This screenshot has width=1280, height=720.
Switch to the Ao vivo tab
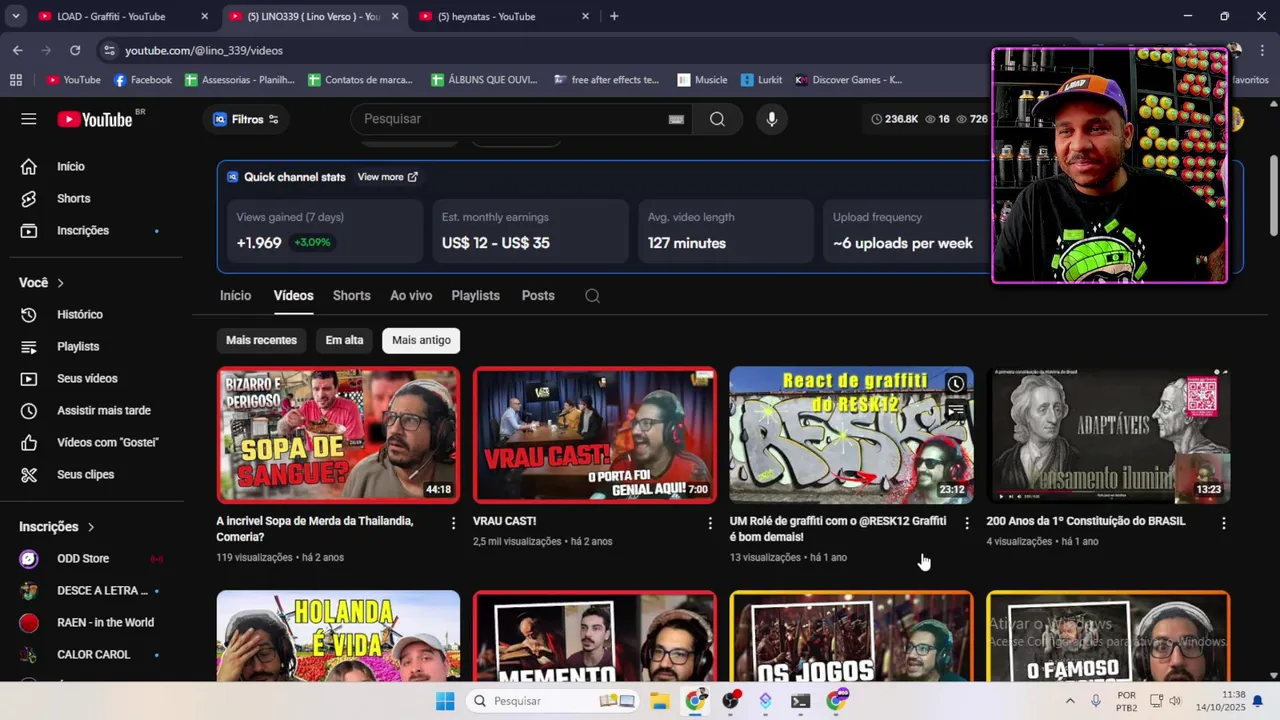tap(411, 296)
